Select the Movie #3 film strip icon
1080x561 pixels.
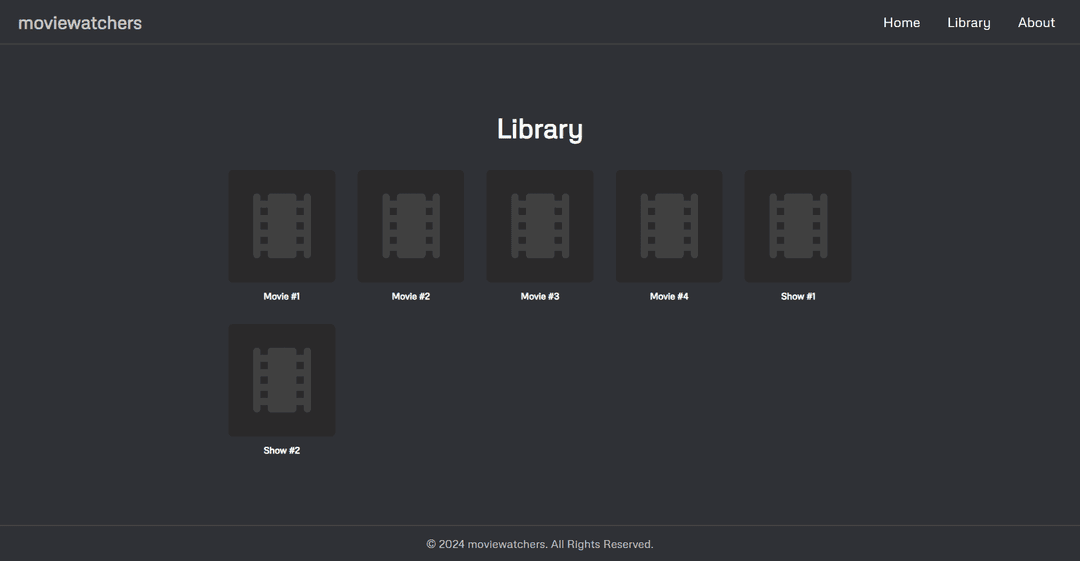(x=540, y=226)
